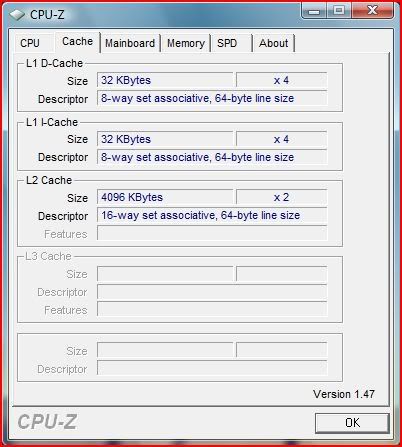The width and height of the screenshot is (402, 447).
Task: Click L1 D-Cache x 4 multiplier field
Action: click(x=281, y=80)
